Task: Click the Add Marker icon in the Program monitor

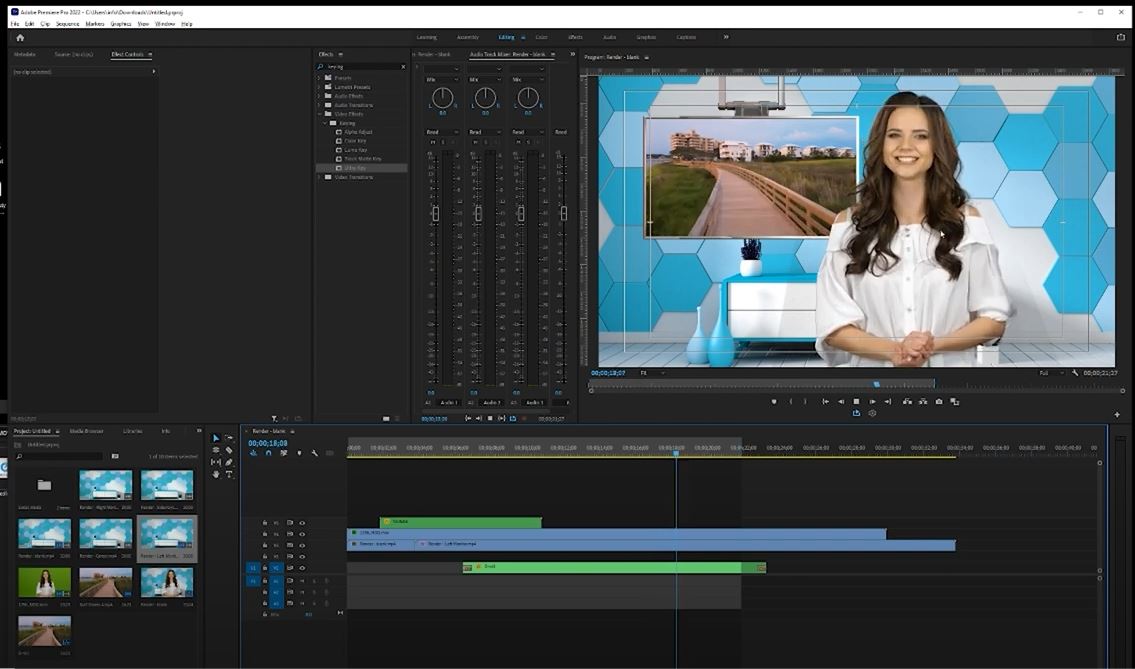Action: [x=774, y=401]
